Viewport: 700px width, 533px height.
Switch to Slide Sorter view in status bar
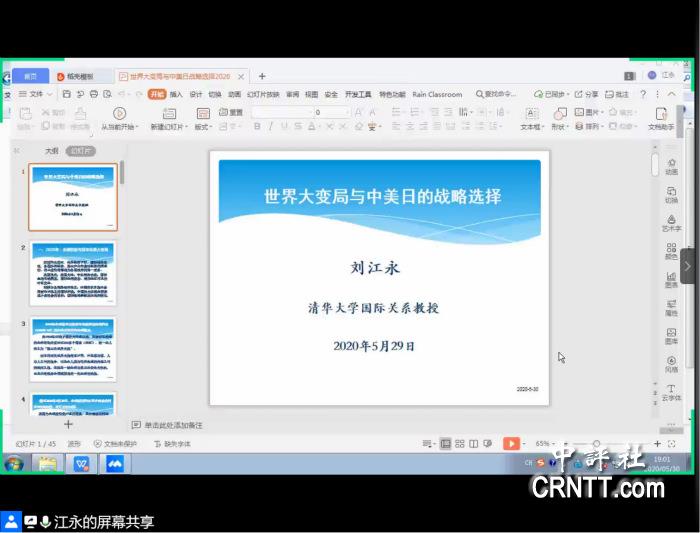460,443
